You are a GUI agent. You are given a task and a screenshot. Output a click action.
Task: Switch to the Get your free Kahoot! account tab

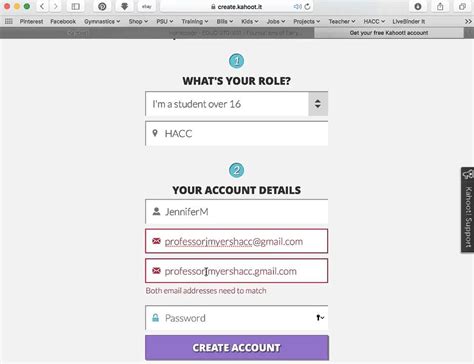(389, 33)
